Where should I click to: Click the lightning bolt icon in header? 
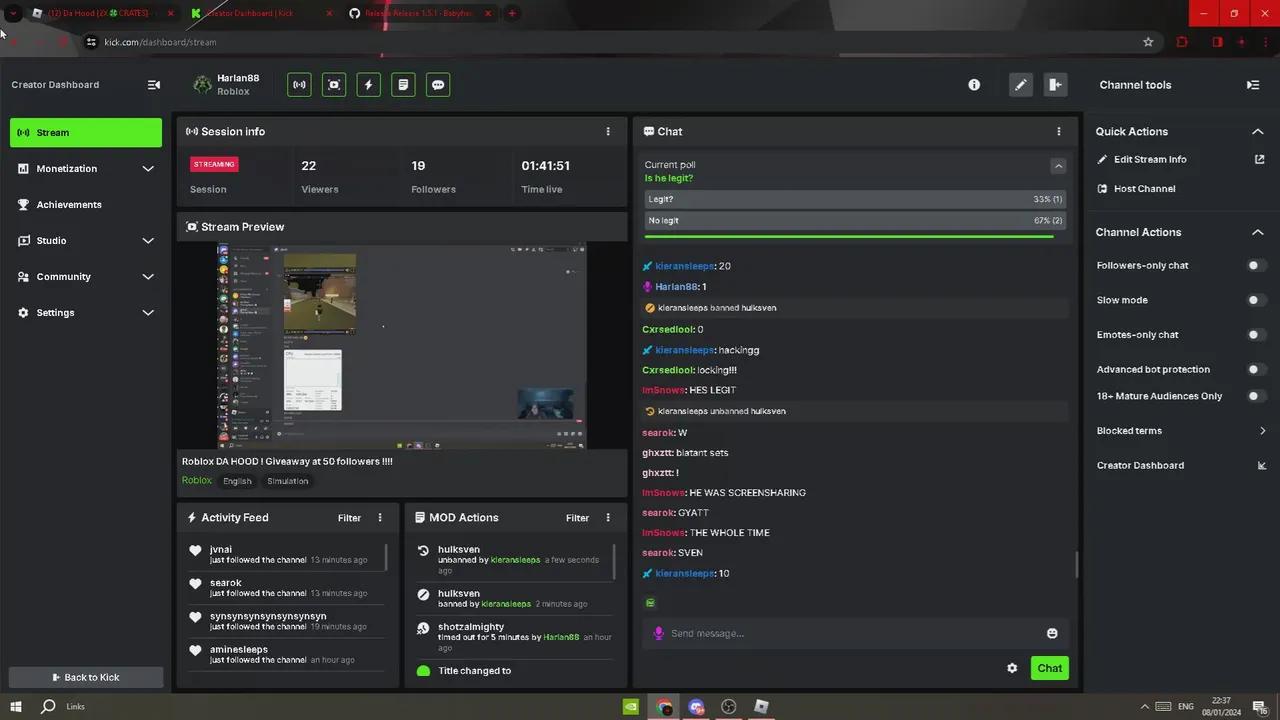click(x=368, y=85)
